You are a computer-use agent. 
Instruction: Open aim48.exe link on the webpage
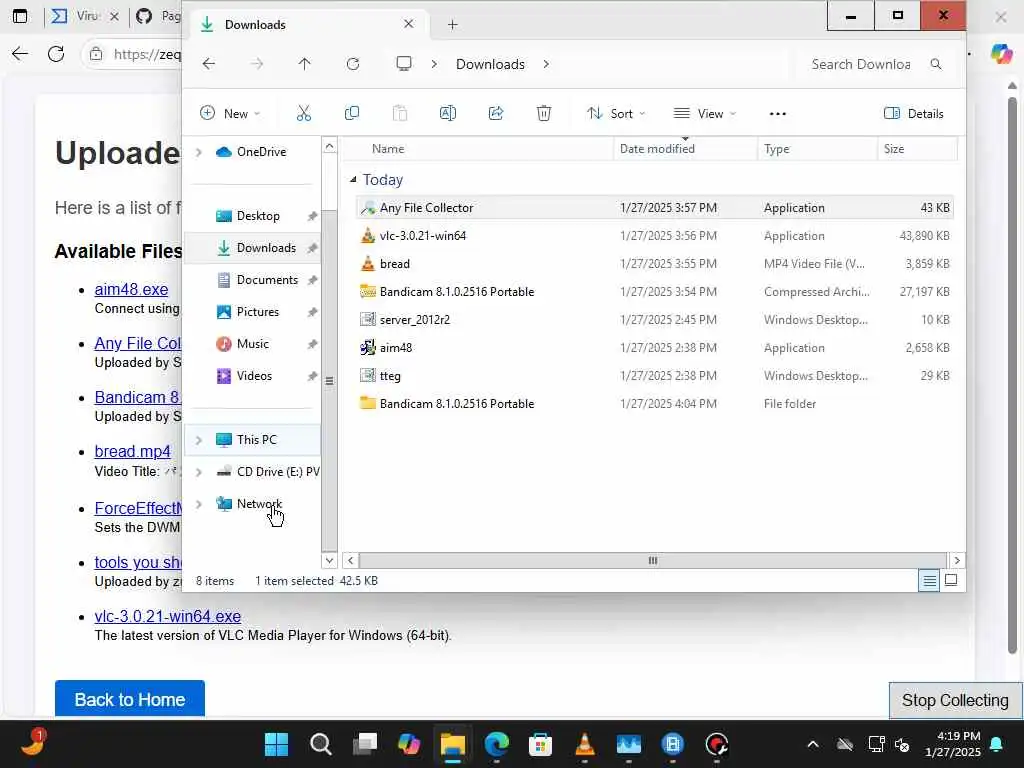[131, 289]
